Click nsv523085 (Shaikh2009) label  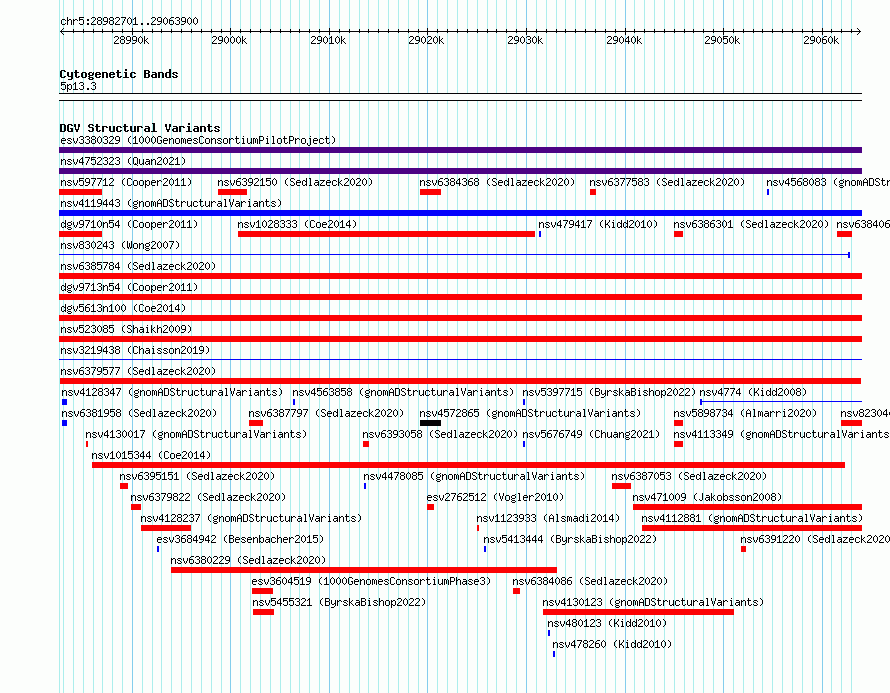coord(127,329)
